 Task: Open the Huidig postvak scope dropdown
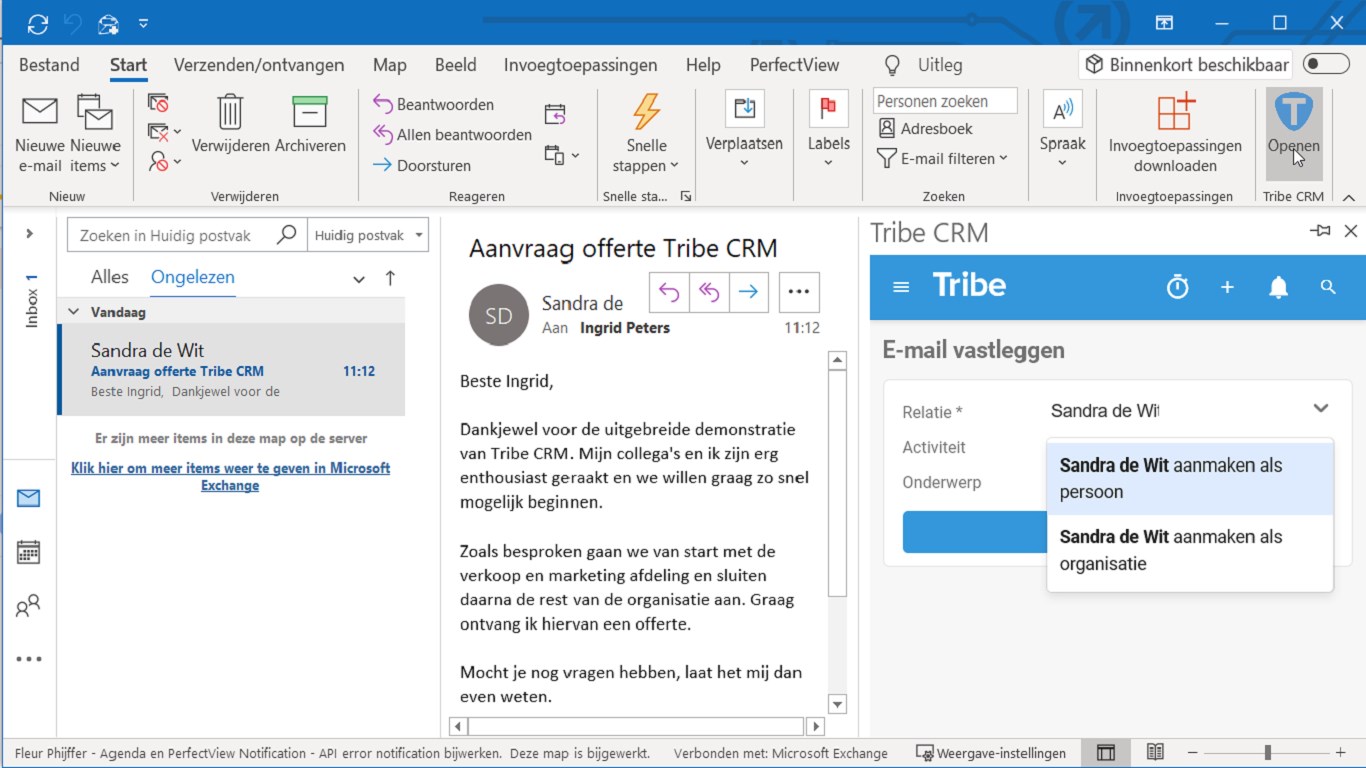pyautogui.click(x=368, y=236)
